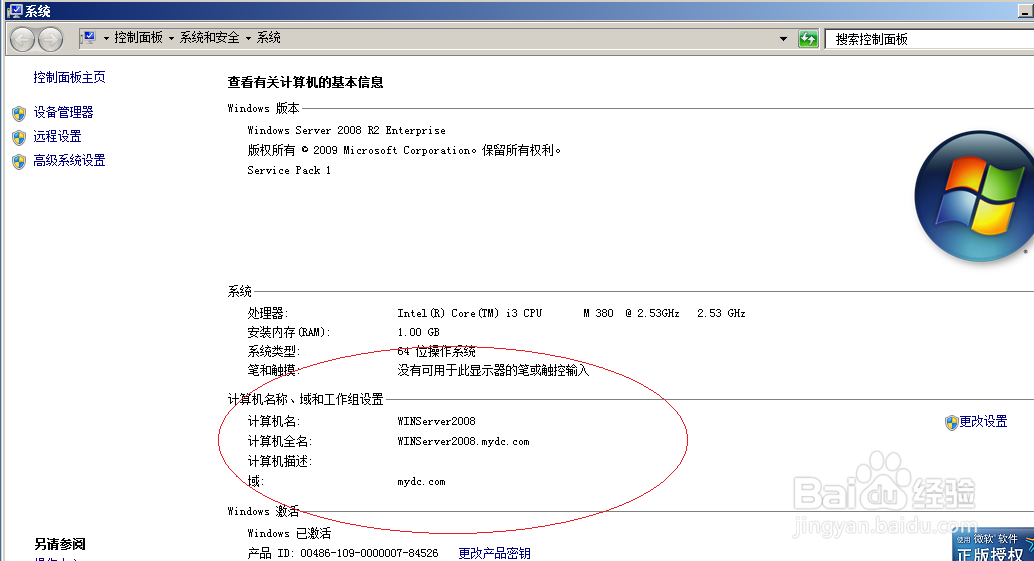Click the shield icon next to 更改设置
Screen dimensions: 1034x561
pyautogui.click(x=951, y=423)
